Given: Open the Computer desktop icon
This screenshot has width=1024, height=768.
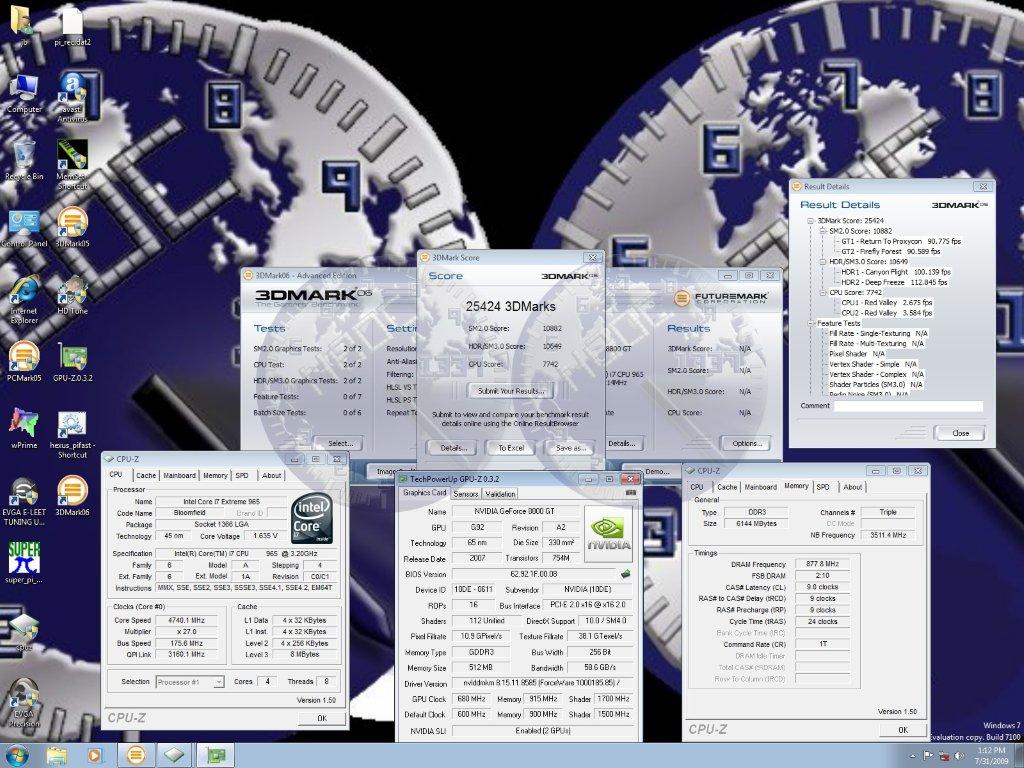Looking at the screenshot, I should coord(24,93).
